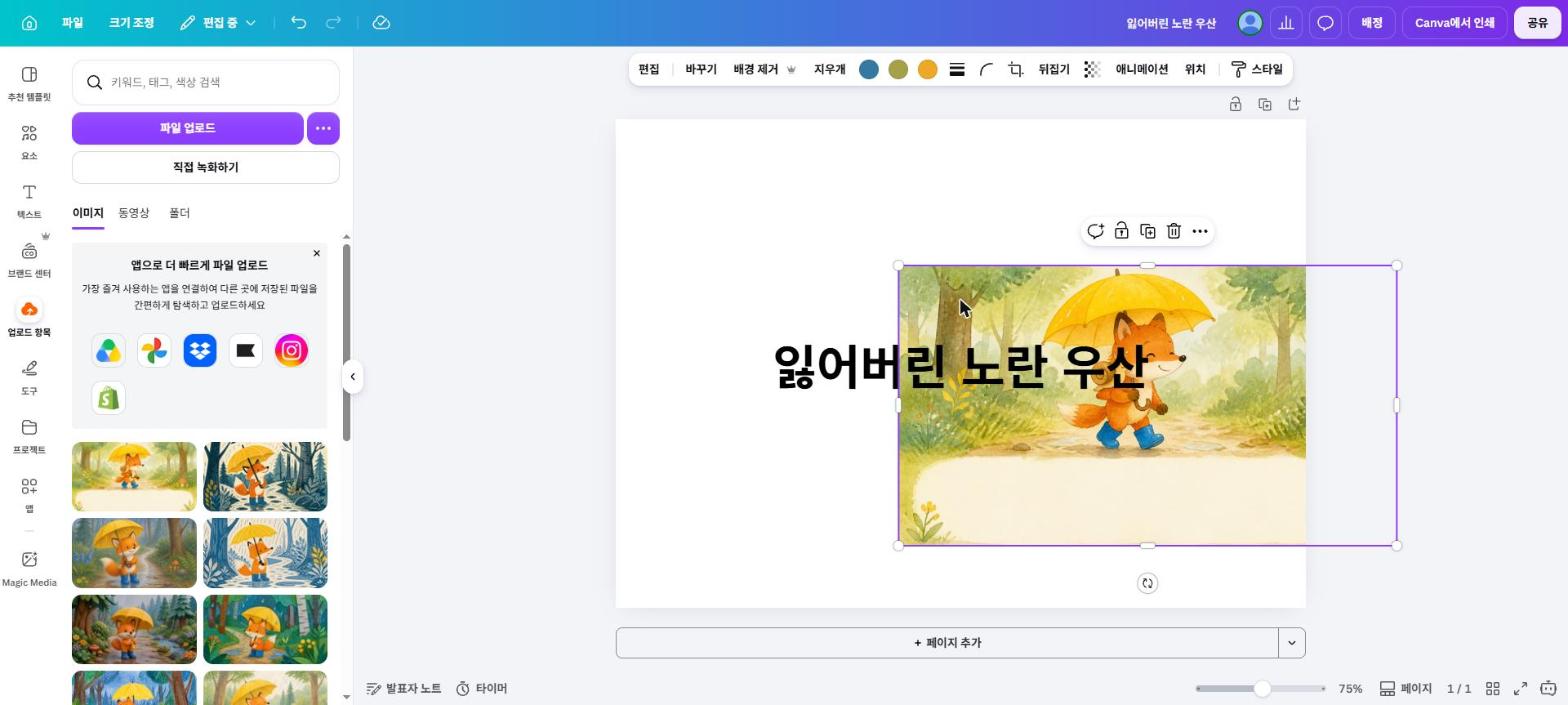Viewport: 1568px width, 705px height.
Task: Open Magic Media panel
Action: [29, 569]
